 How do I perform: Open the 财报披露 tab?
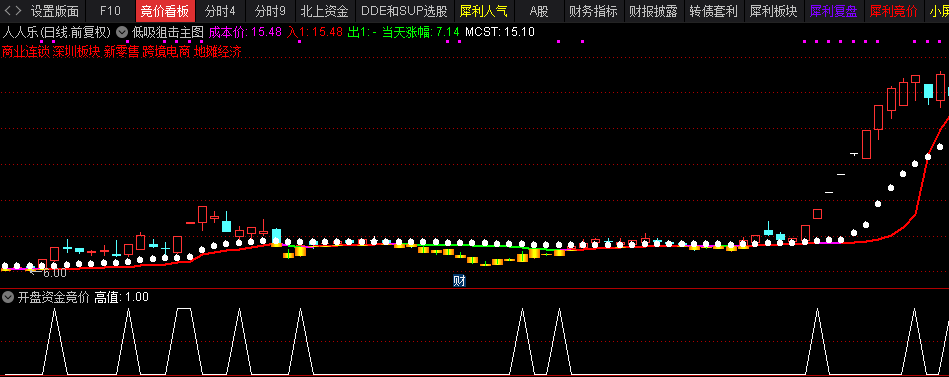click(653, 11)
